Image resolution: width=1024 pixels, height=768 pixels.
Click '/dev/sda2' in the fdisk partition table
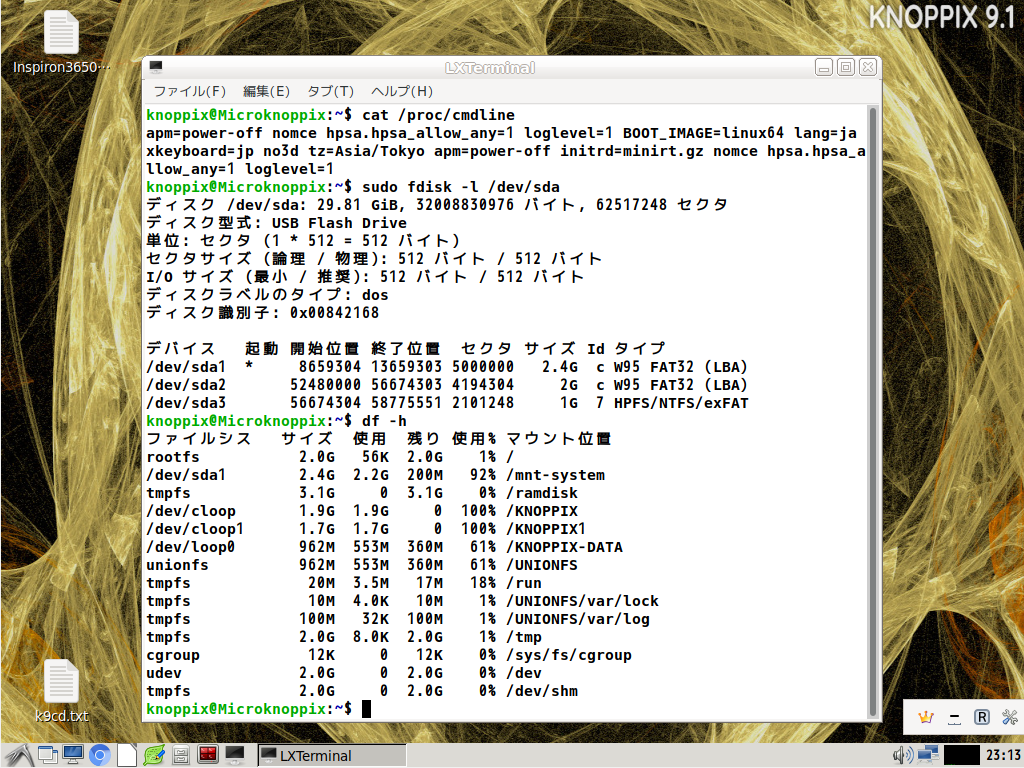click(x=186, y=385)
